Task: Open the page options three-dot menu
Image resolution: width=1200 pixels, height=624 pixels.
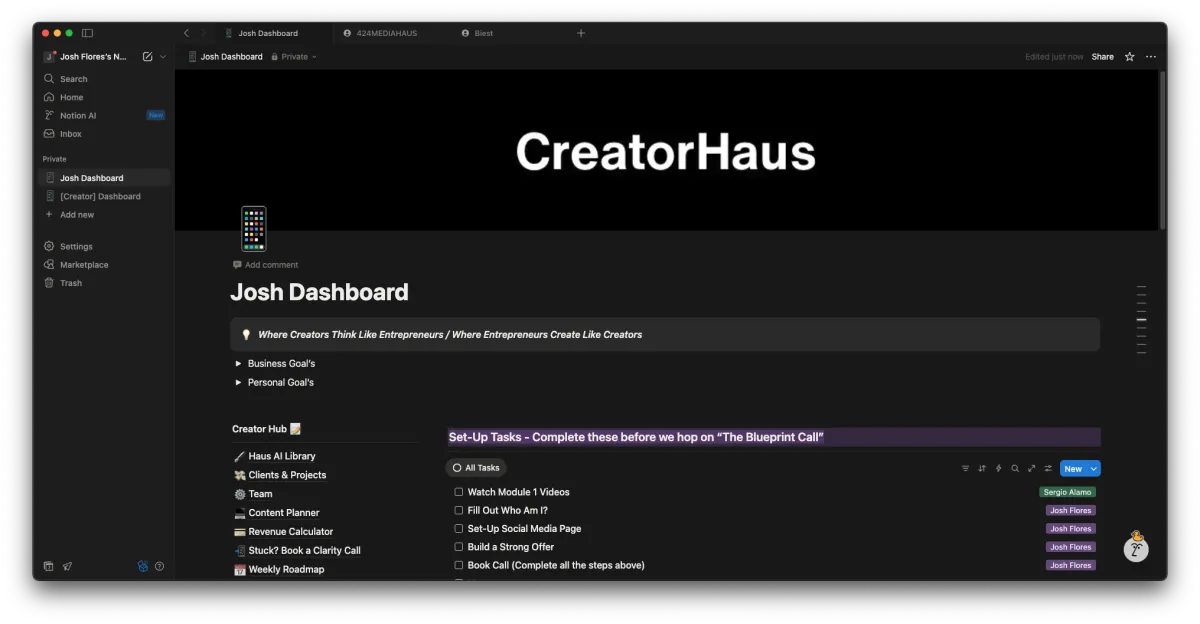Action: [1151, 57]
